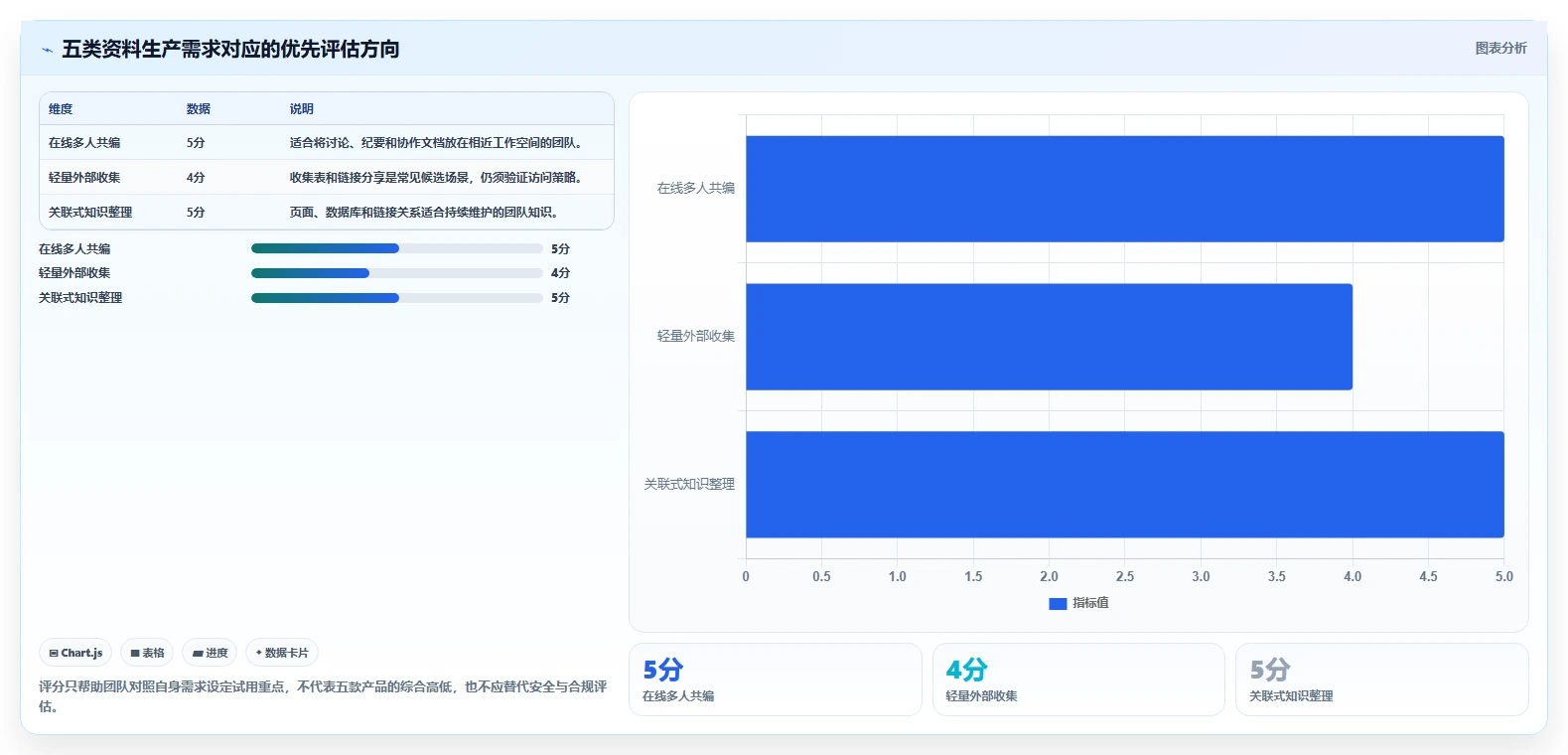Click the Chart.js tag chip

[x=75, y=653]
